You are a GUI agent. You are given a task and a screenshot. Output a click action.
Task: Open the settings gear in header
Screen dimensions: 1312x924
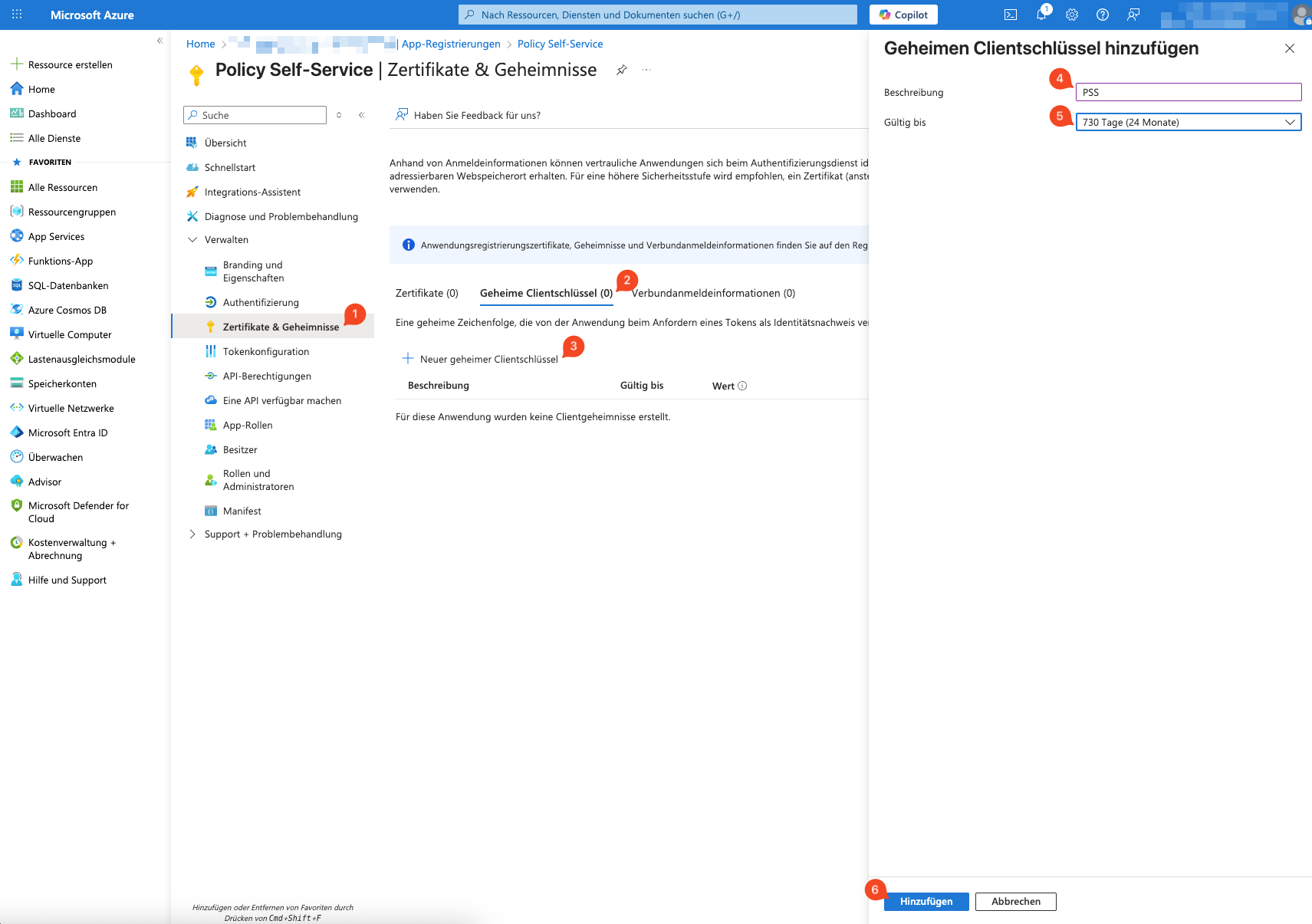[x=1072, y=15]
